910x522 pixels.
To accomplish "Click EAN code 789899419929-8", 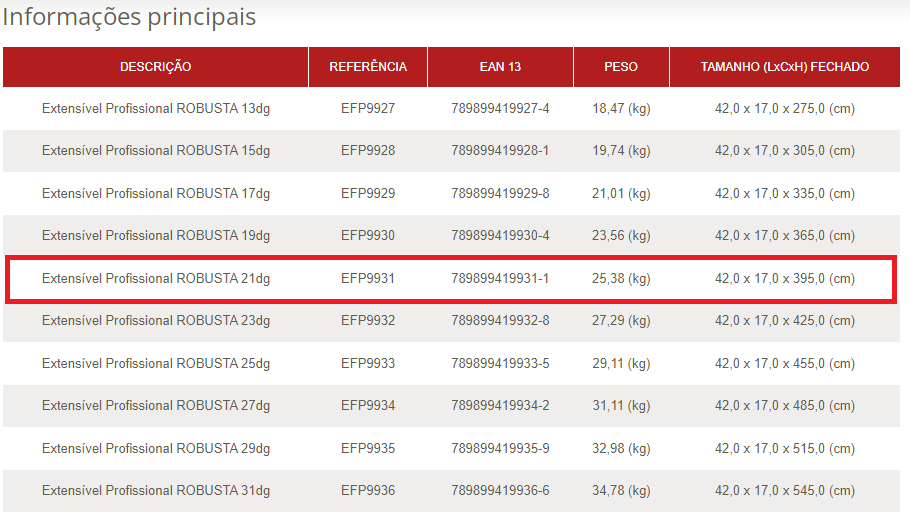I will click(500, 193).
